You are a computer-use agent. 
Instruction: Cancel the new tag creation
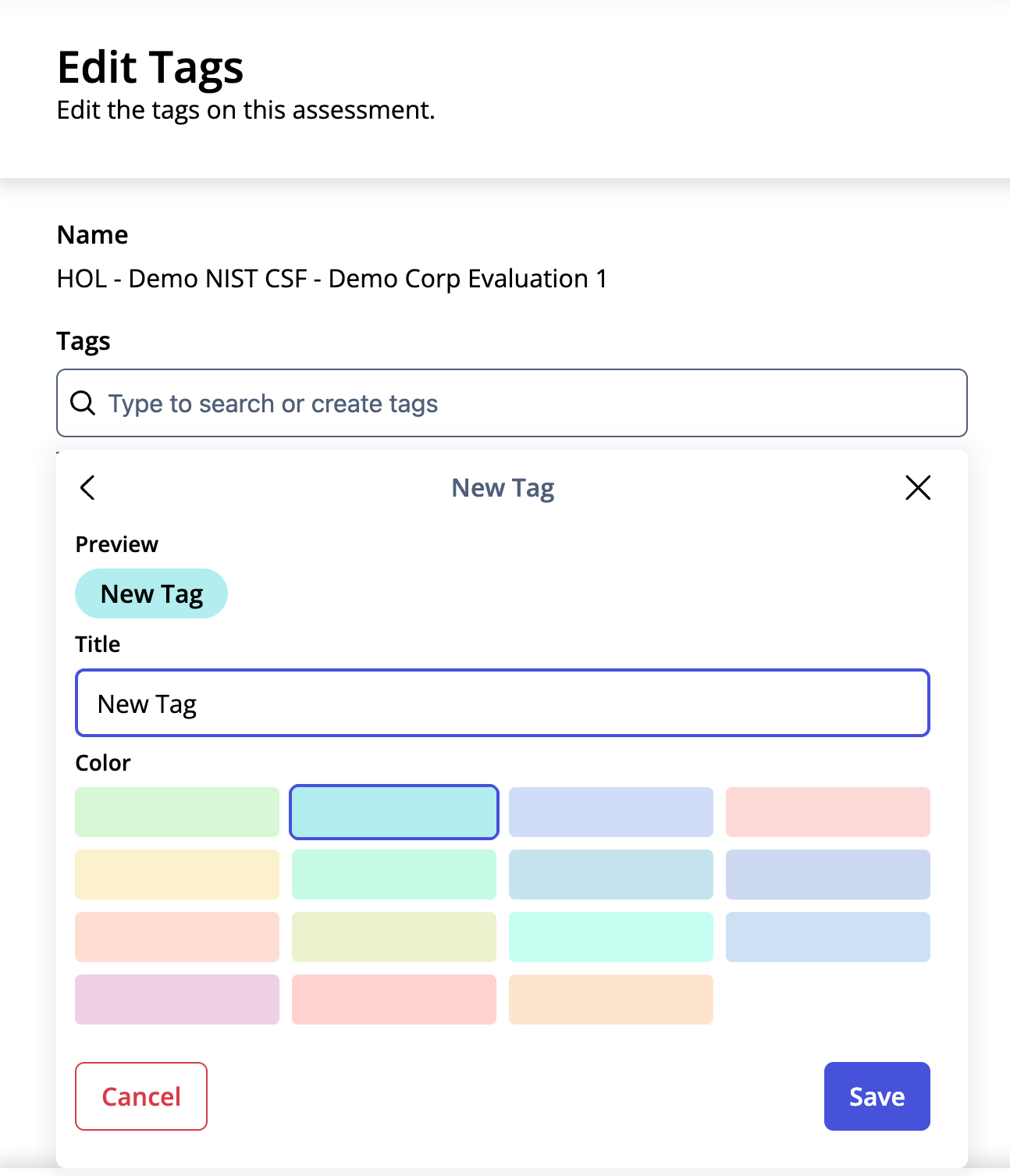pyautogui.click(x=141, y=1096)
